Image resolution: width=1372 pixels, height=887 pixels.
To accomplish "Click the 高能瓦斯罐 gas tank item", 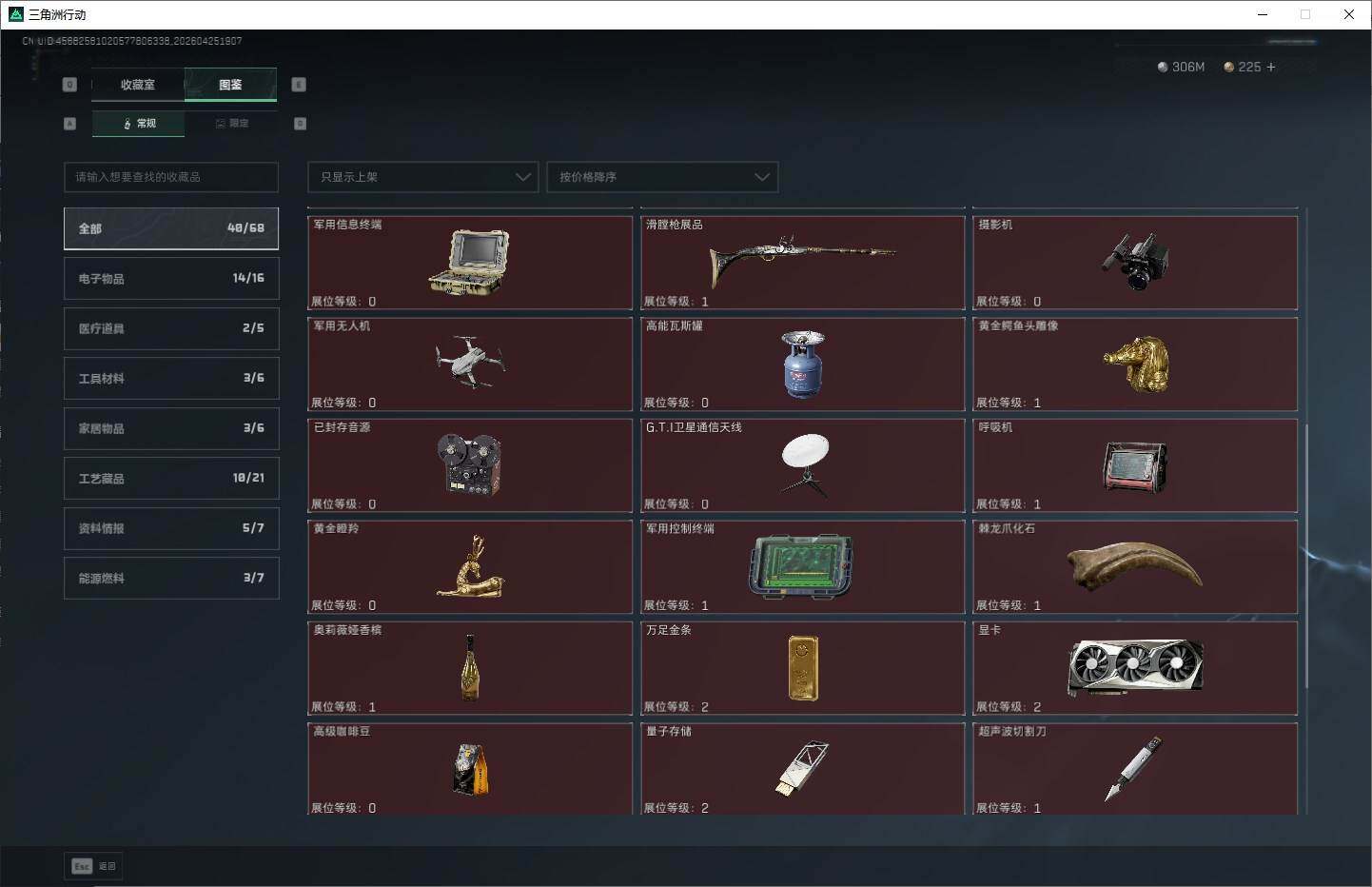I will (802, 365).
